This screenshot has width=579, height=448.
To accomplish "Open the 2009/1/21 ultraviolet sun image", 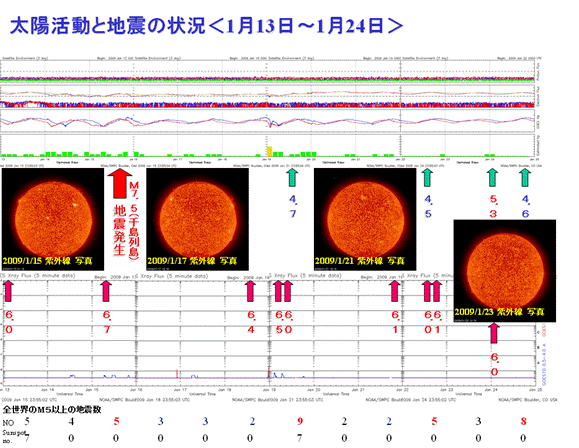I will [365, 219].
